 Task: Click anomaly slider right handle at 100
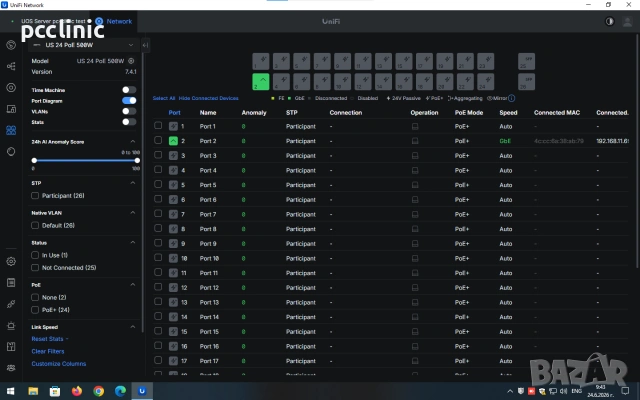137,160
